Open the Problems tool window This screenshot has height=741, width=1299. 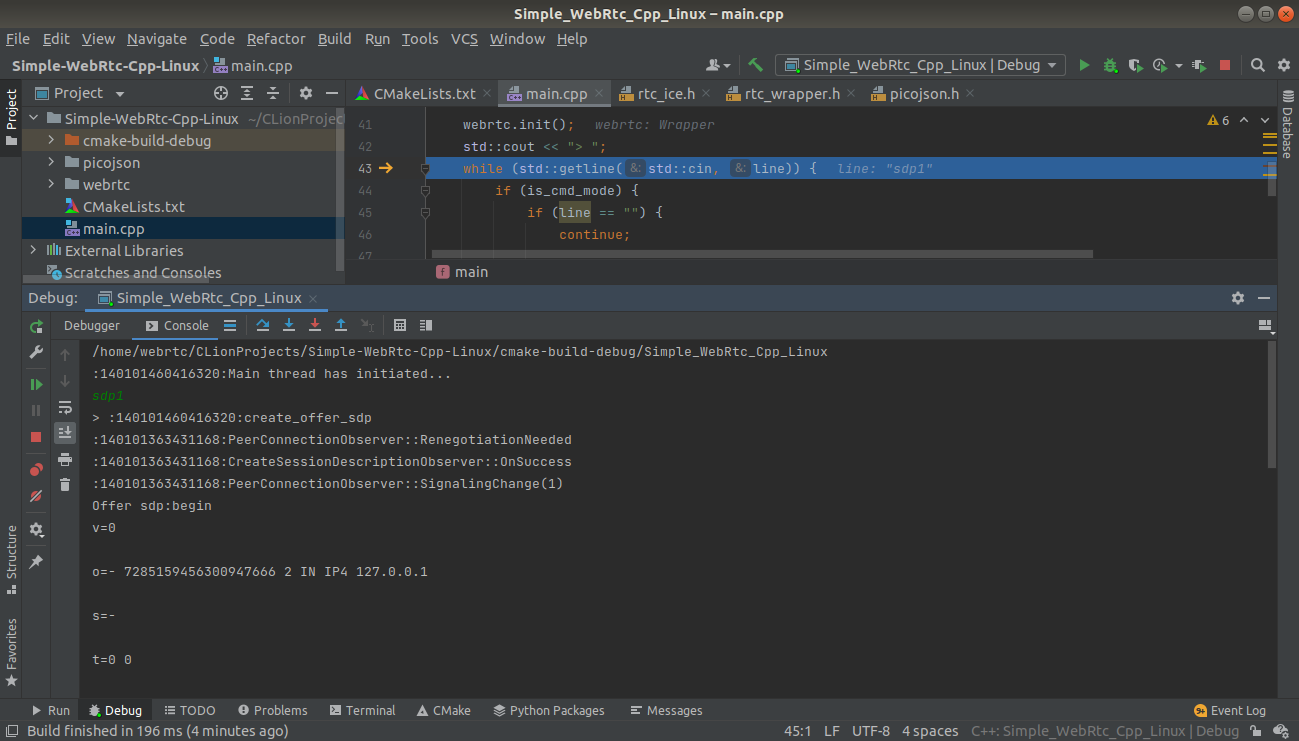pyautogui.click(x=272, y=710)
